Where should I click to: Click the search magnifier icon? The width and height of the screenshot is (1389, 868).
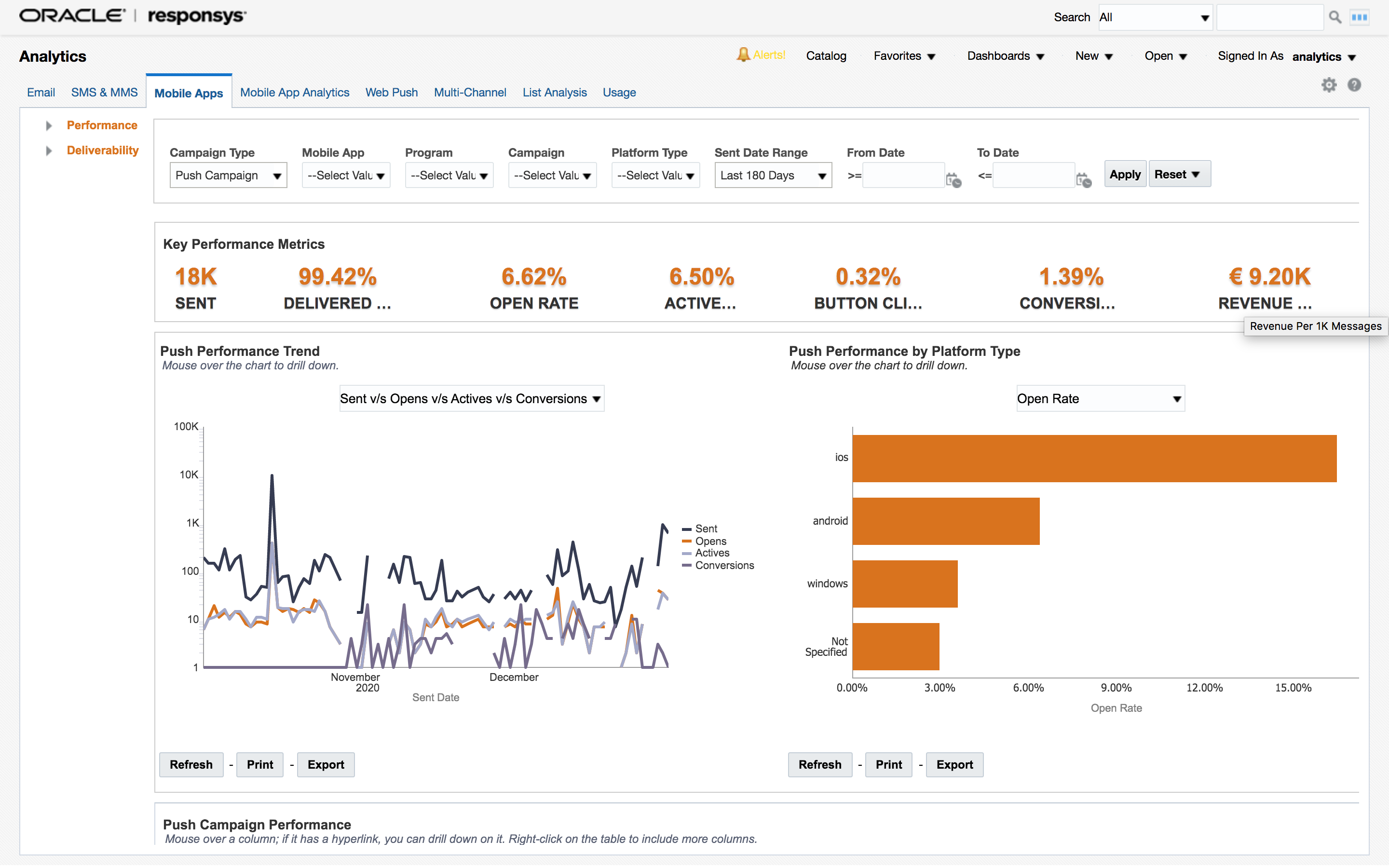coord(1335,17)
